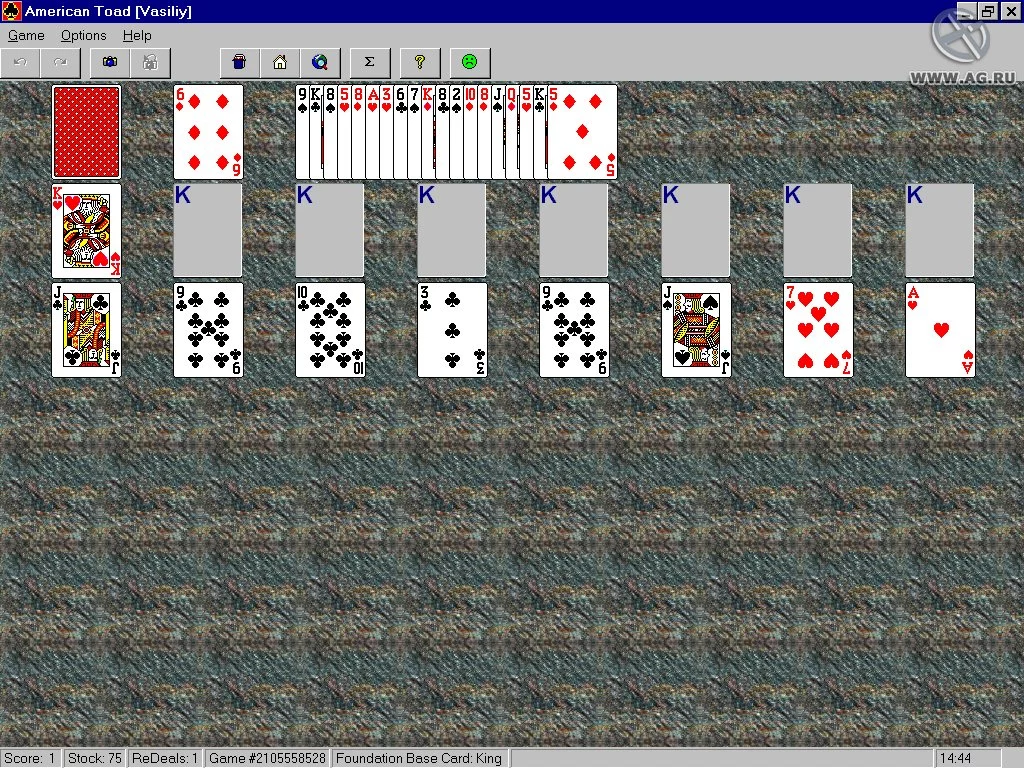Click the American Toad title bar icon
This screenshot has height=768, width=1024.
point(12,11)
